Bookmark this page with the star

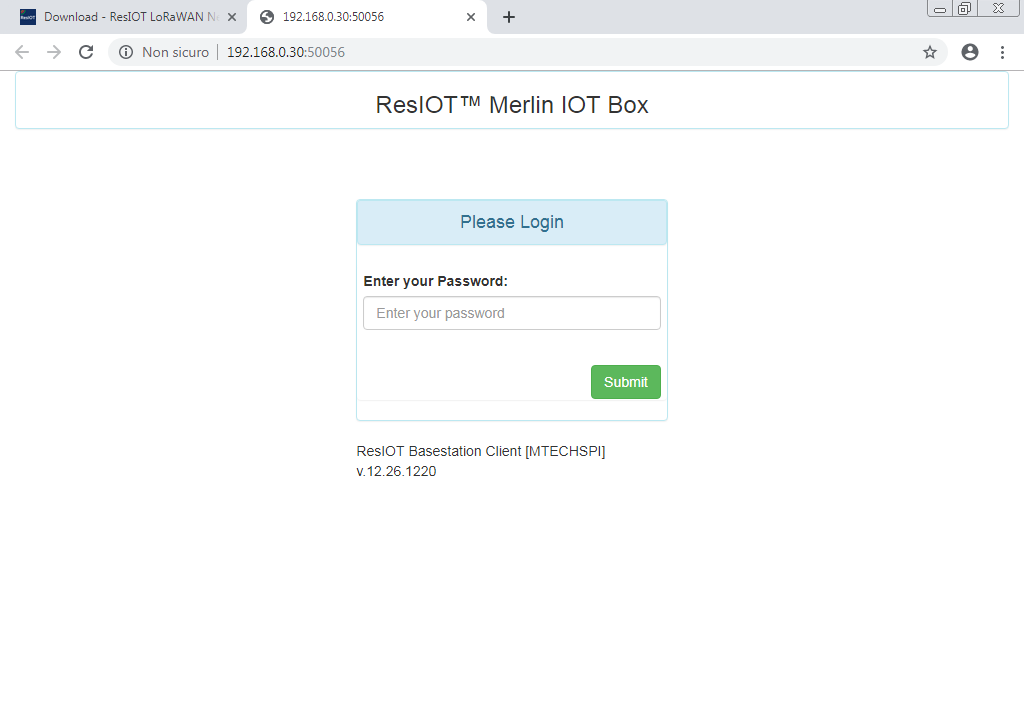tap(929, 52)
